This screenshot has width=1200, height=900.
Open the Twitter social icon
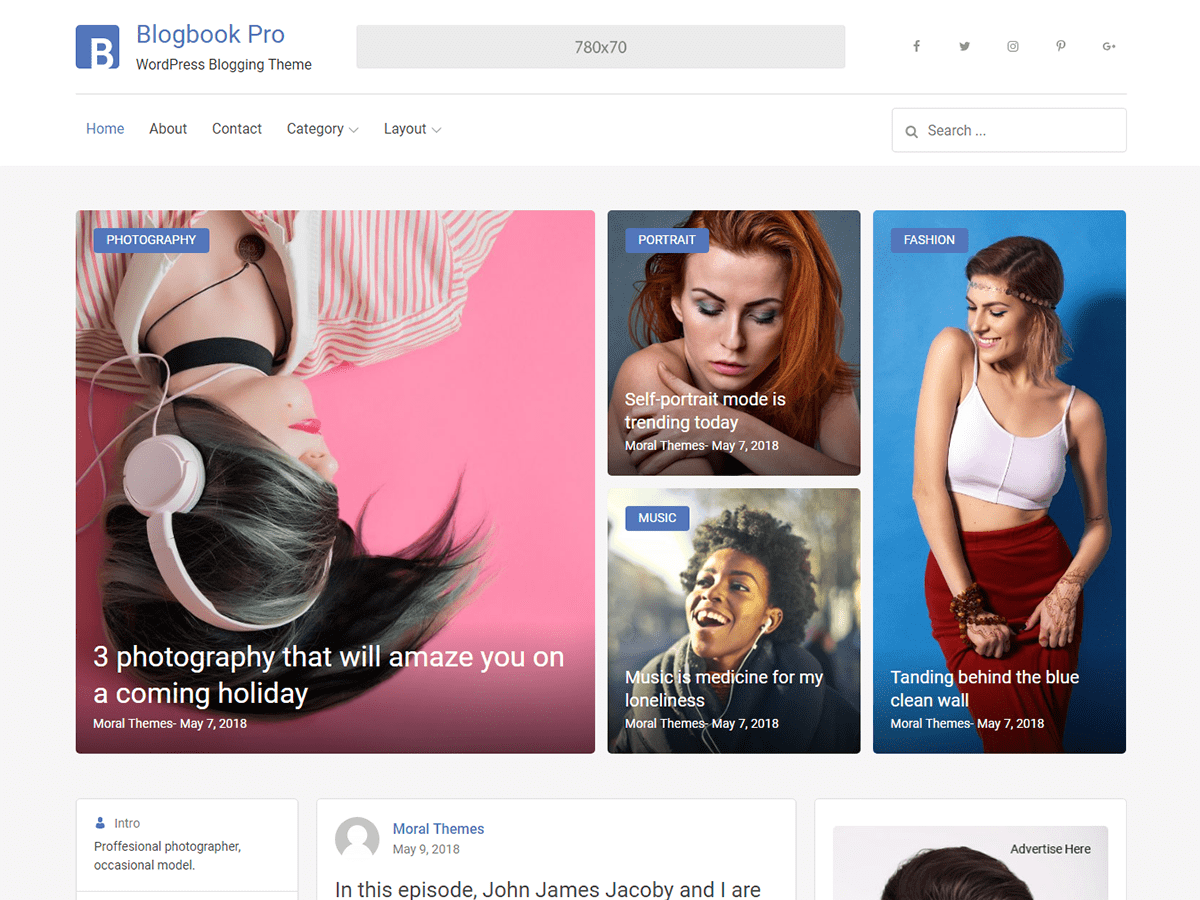[964, 46]
